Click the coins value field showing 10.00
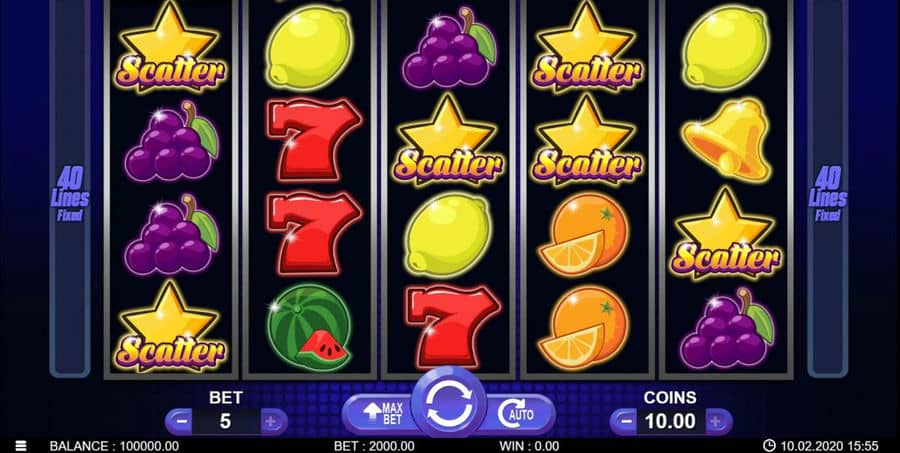 (670, 422)
